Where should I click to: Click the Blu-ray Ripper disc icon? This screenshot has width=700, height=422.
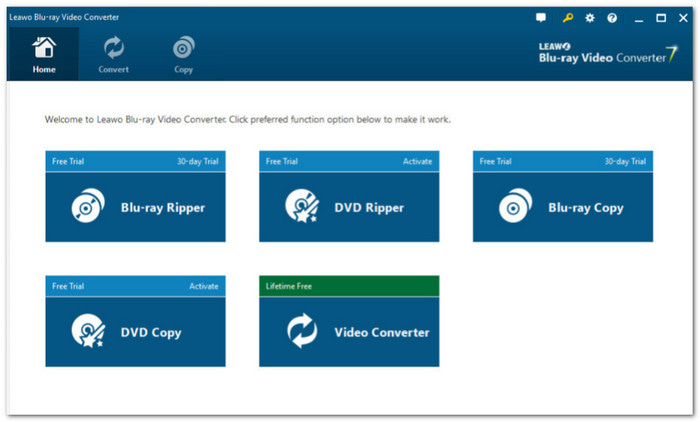point(88,205)
